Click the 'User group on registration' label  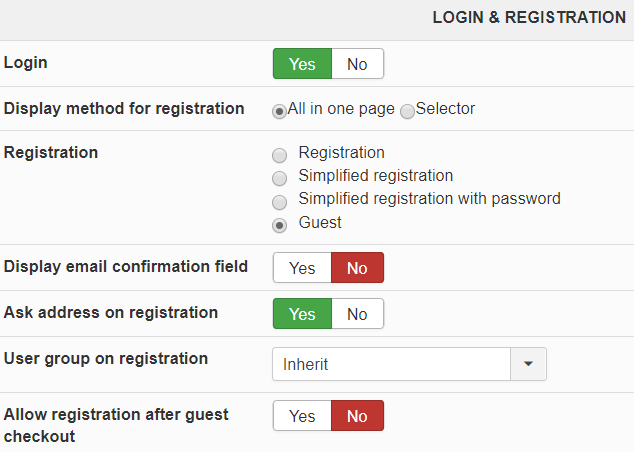click(106, 358)
